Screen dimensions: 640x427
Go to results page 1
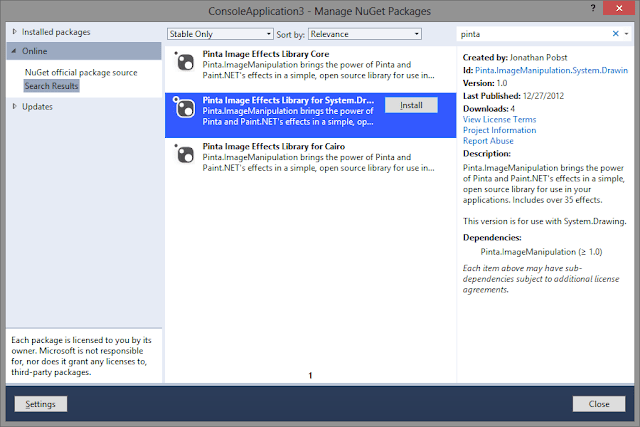(310, 375)
